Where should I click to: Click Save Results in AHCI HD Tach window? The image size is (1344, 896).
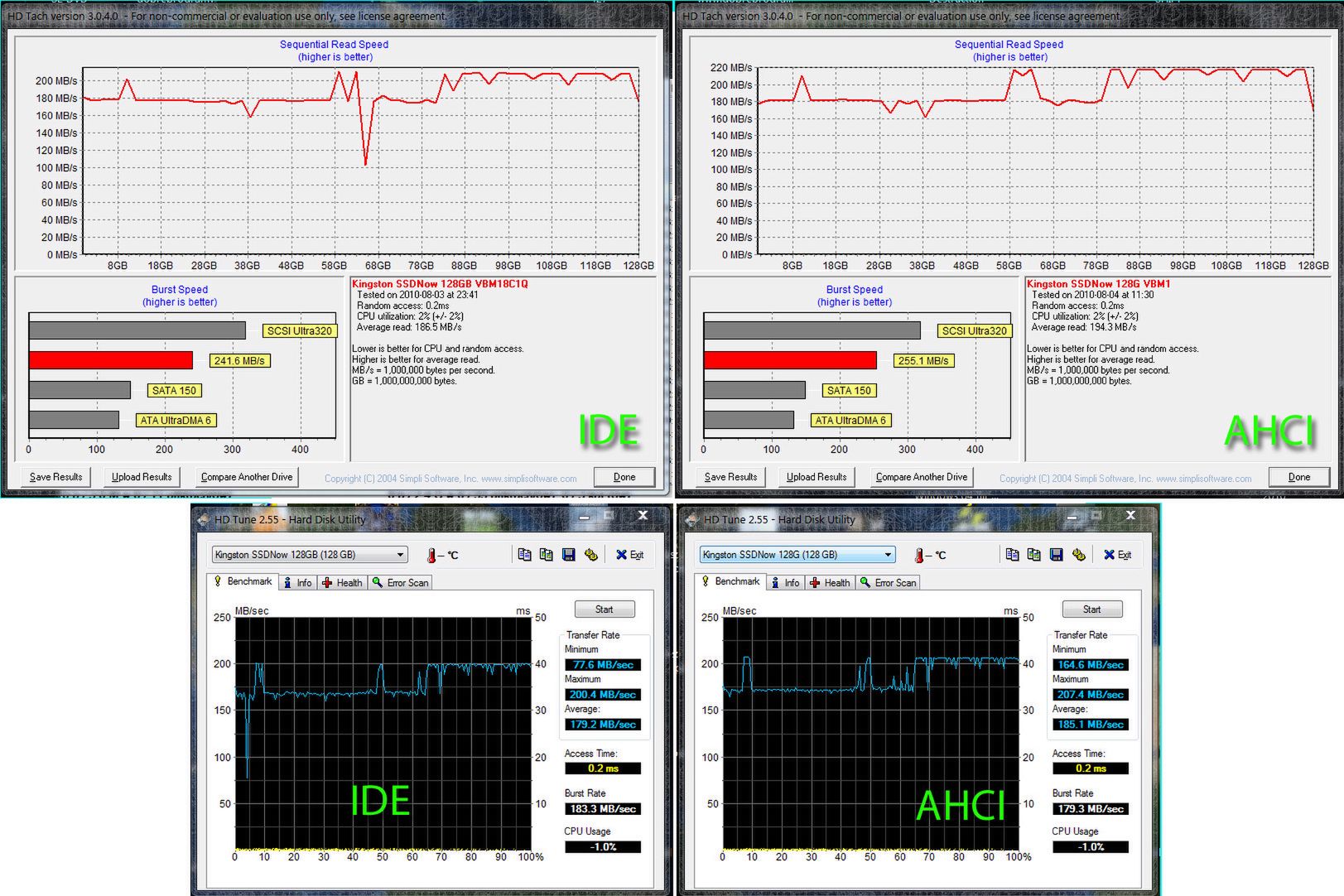click(x=730, y=477)
